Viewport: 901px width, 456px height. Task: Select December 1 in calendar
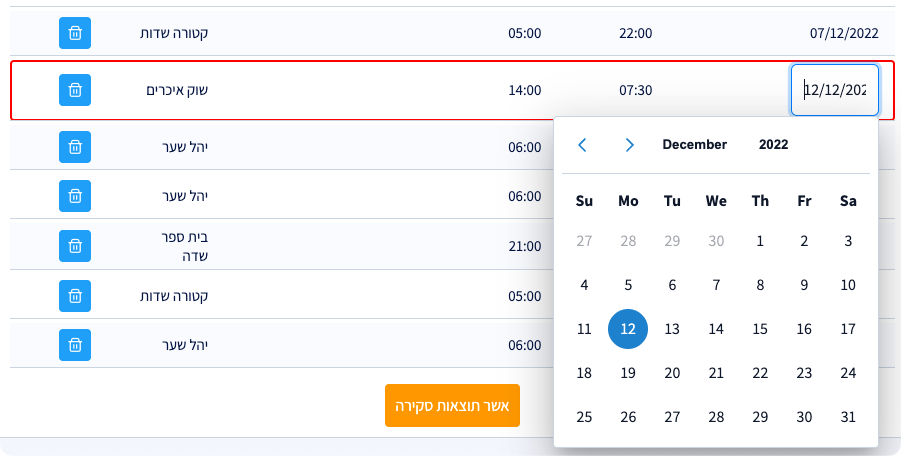(760, 241)
